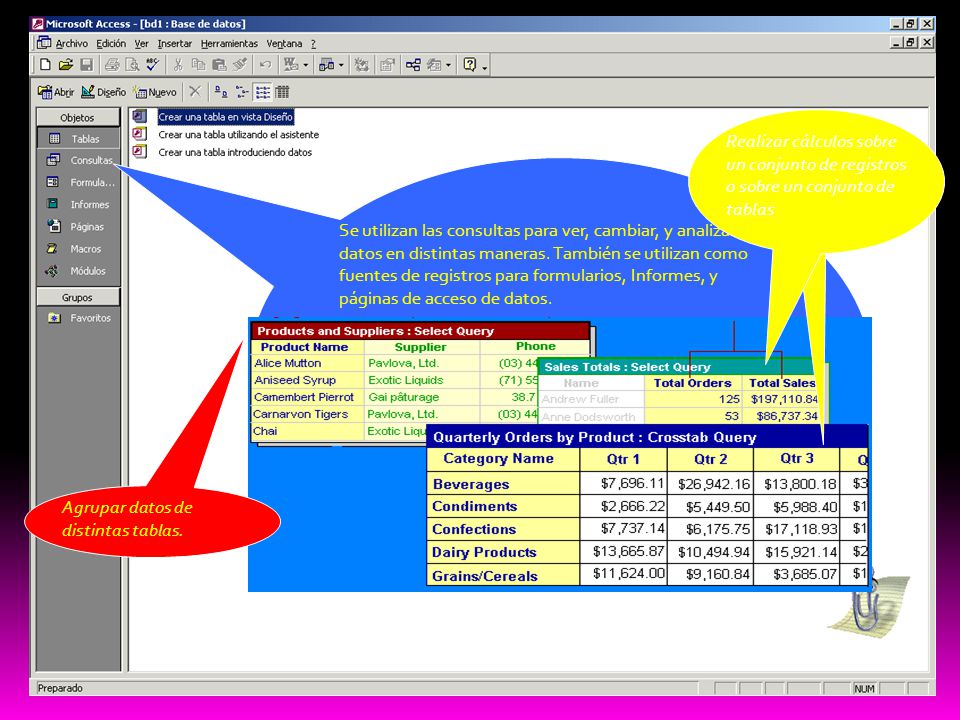960x720 pixels.
Task: Click the Help question mark icon
Action: [x=470, y=64]
